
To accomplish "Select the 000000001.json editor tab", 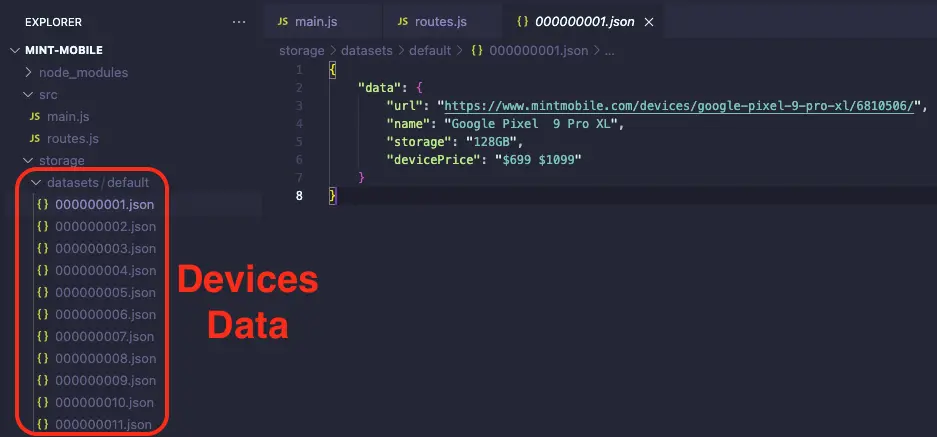I will click(x=584, y=22).
